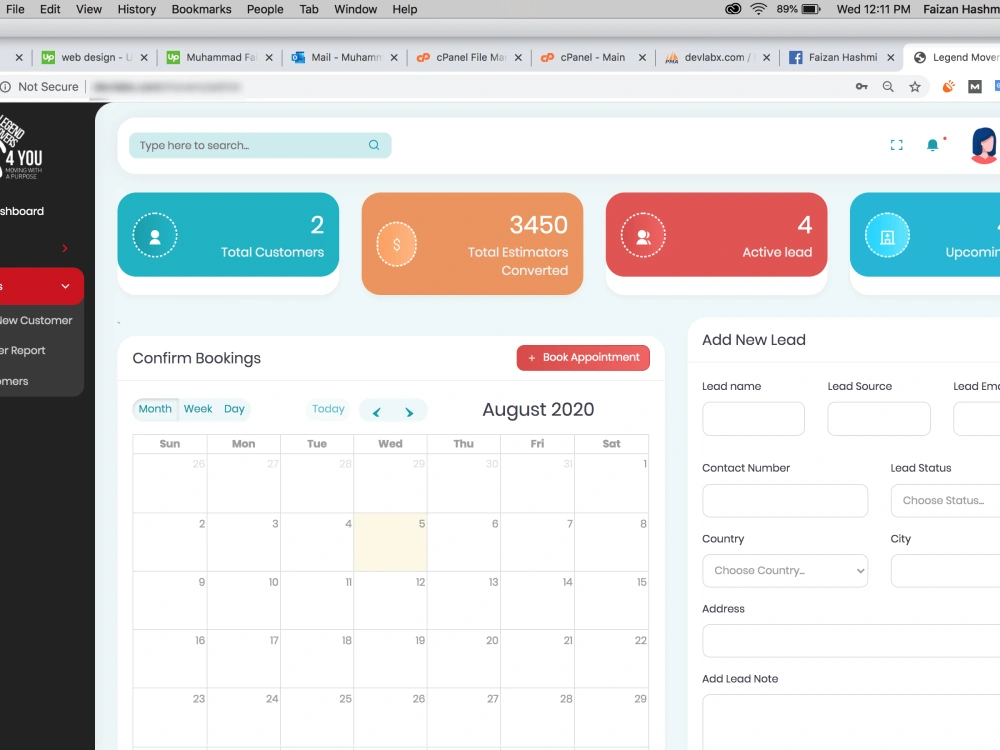This screenshot has height=750, width=1000.
Task: Click the browser zoom magnifier icon
Action: point(888,87)
